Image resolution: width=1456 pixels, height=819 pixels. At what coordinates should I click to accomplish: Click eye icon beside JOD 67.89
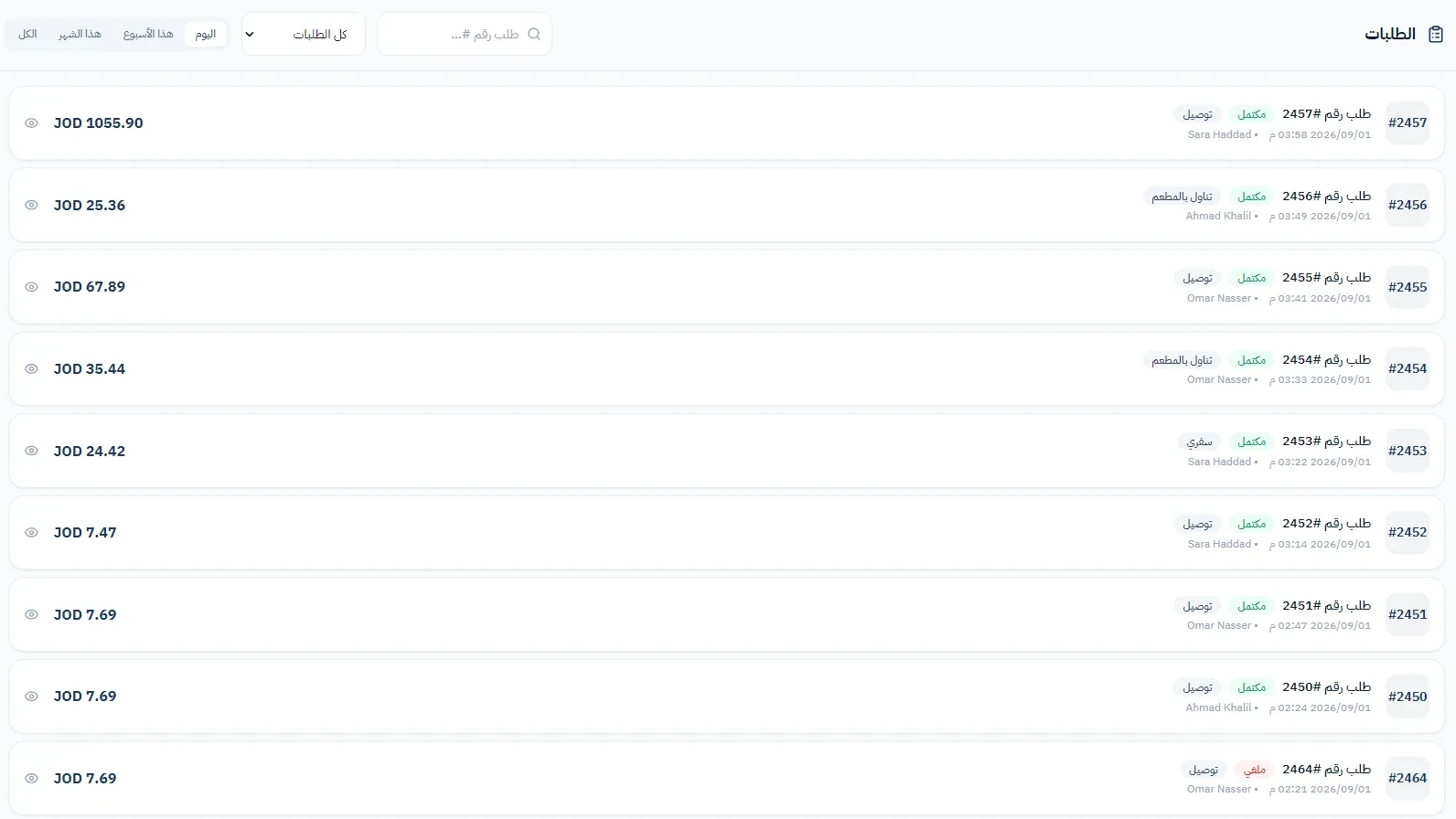pos(31,287)
